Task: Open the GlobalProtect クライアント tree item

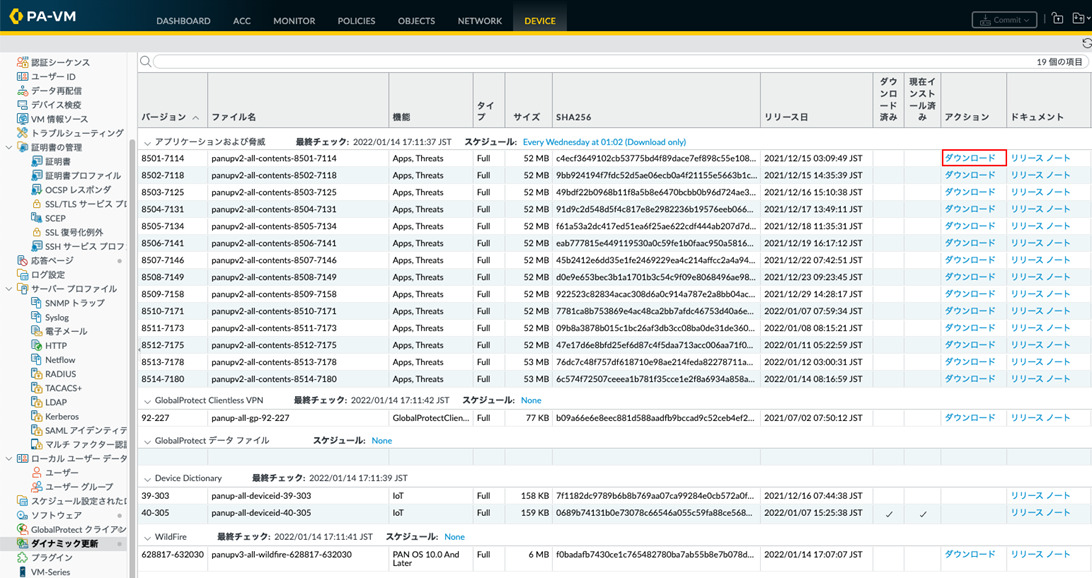Action: [x=78, y=529]
